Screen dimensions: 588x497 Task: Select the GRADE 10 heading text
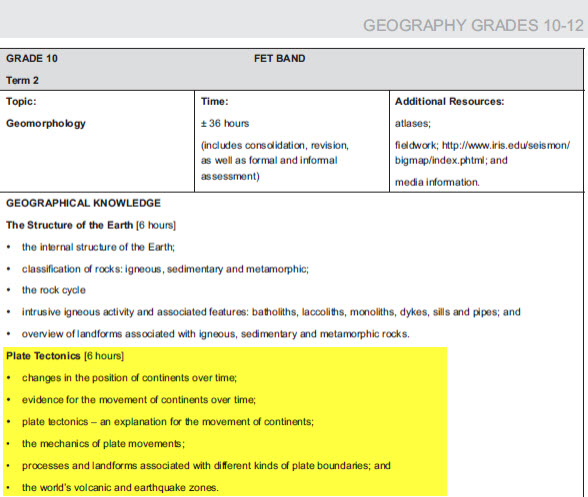(32, 59)
